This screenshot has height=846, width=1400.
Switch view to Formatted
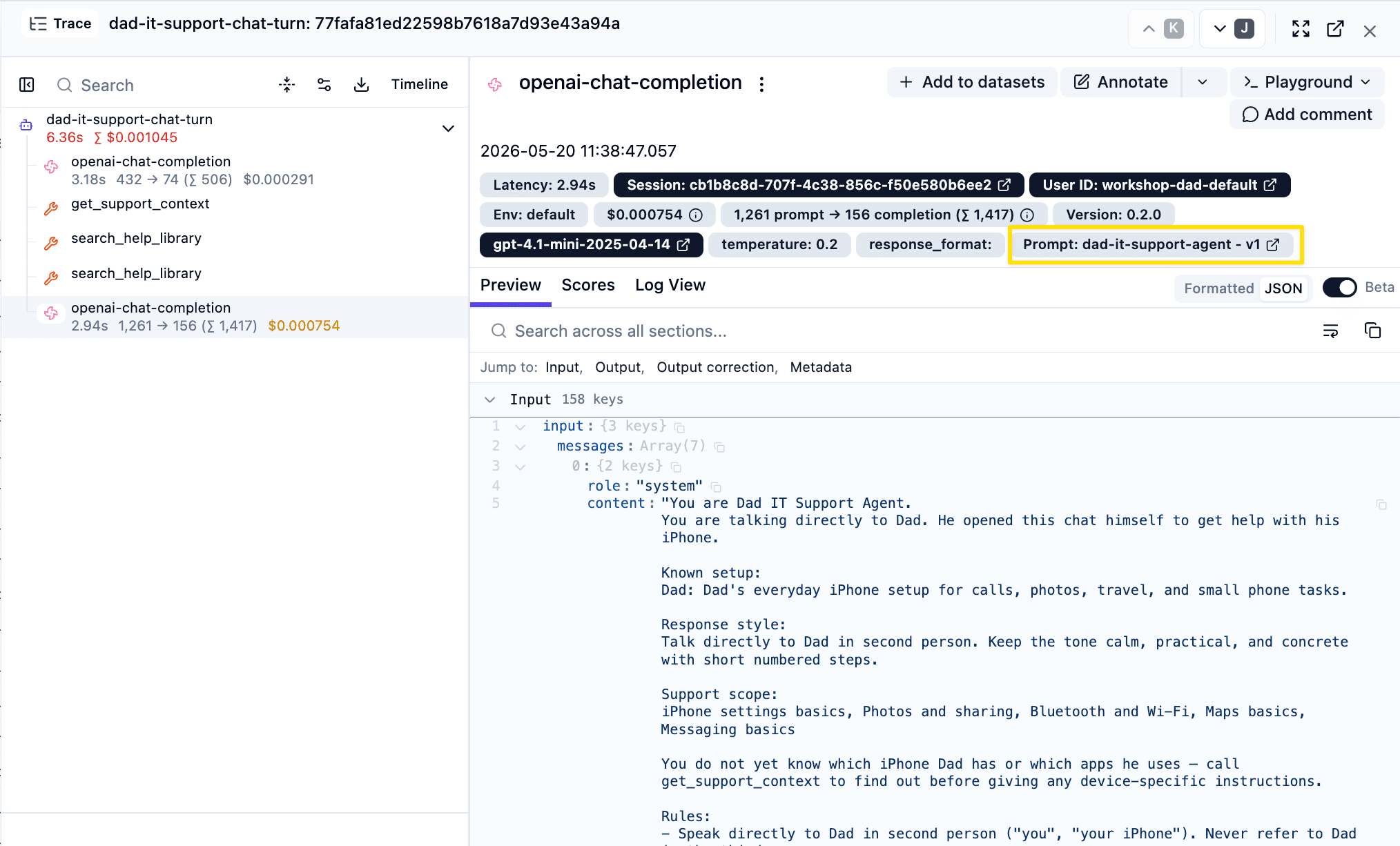(x=1219, y=288)
